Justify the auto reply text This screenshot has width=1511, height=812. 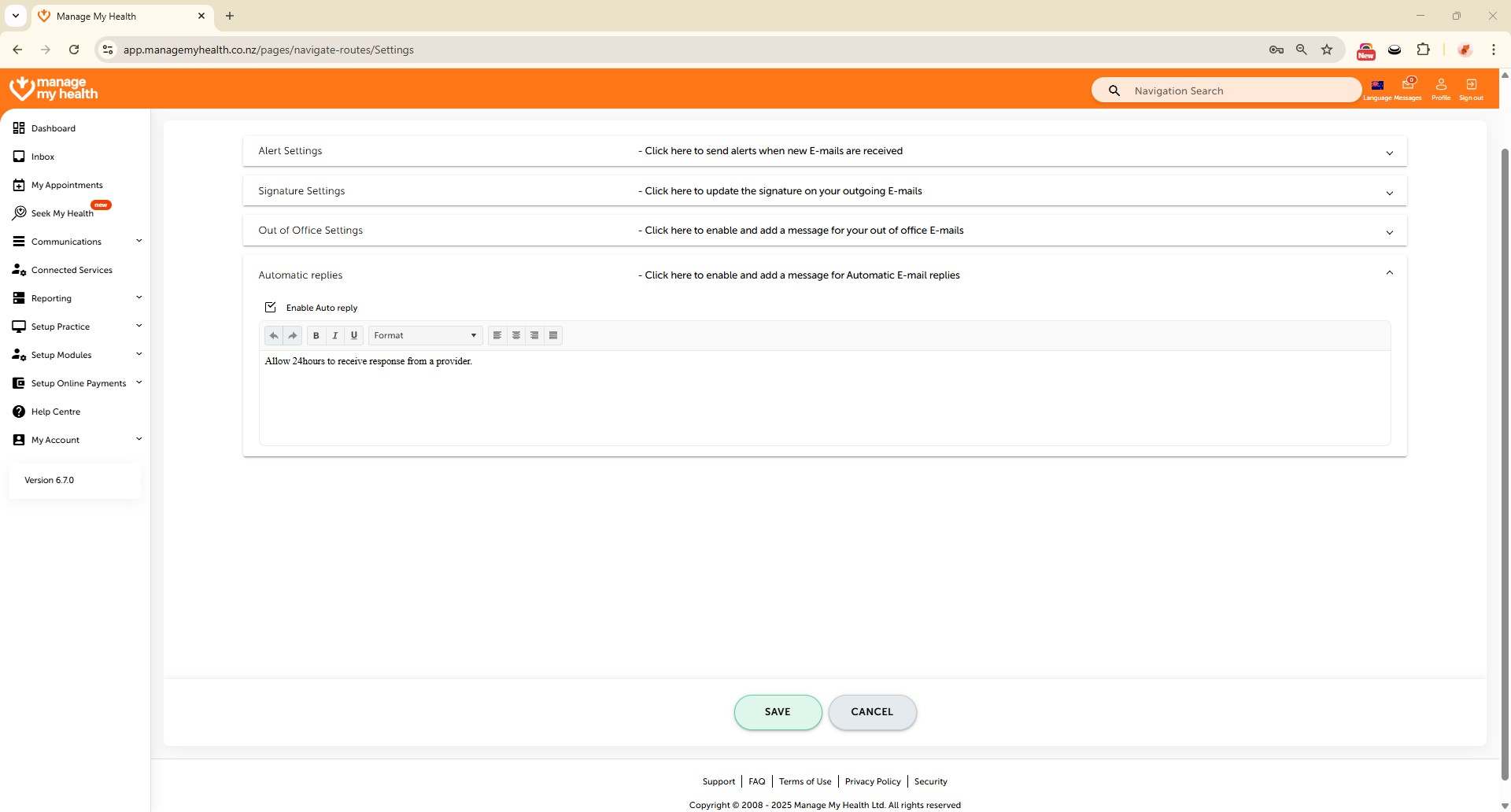(553, 335)
